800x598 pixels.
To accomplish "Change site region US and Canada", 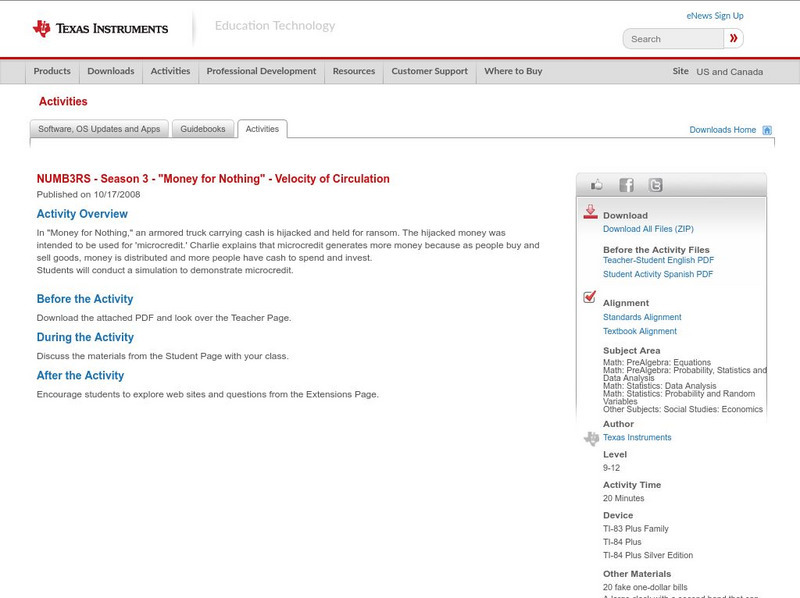I will pyautogui.click(x=730, y=72).
